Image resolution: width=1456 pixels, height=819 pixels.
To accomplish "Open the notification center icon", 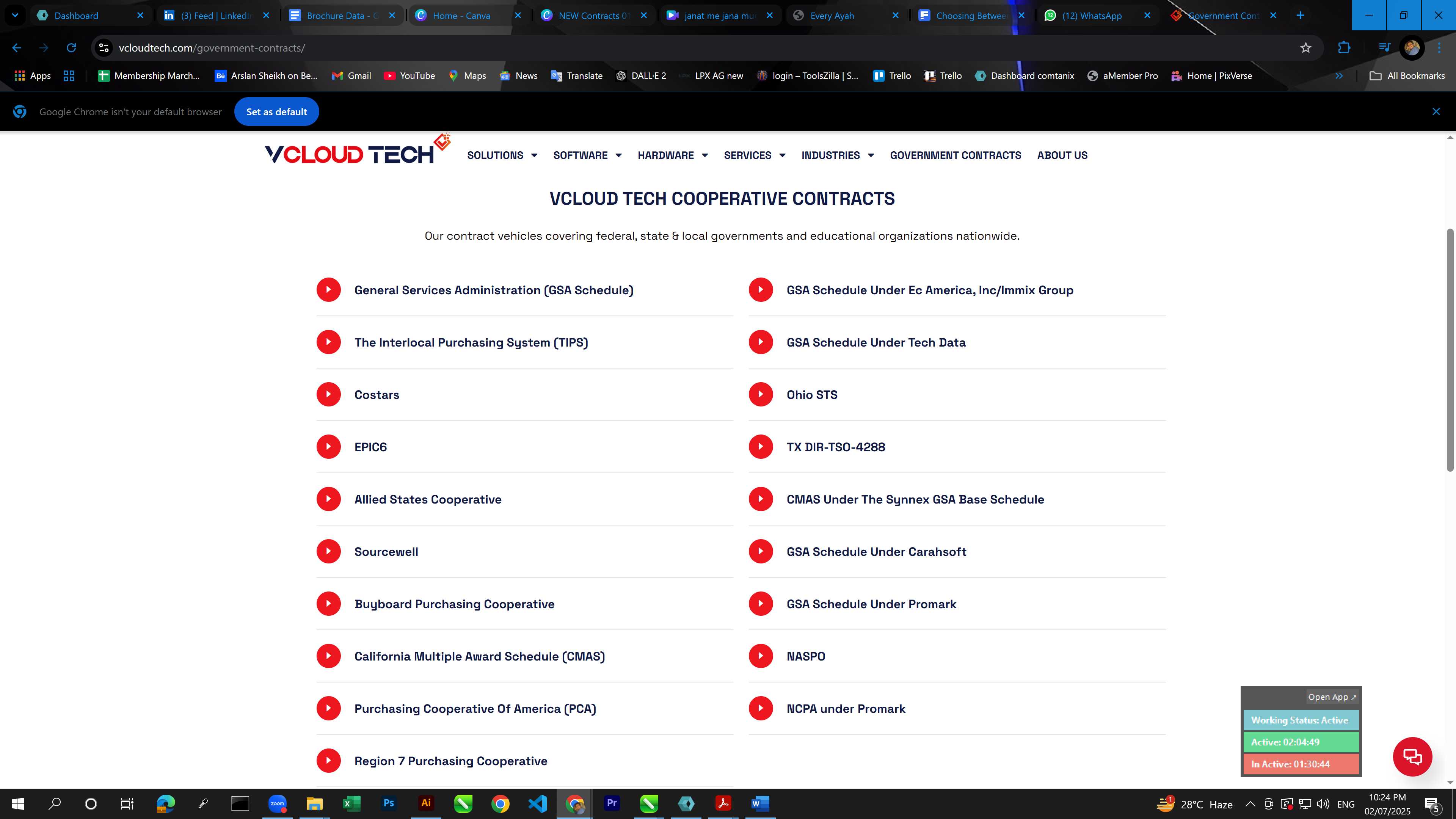I will (x=1432, y=804).
